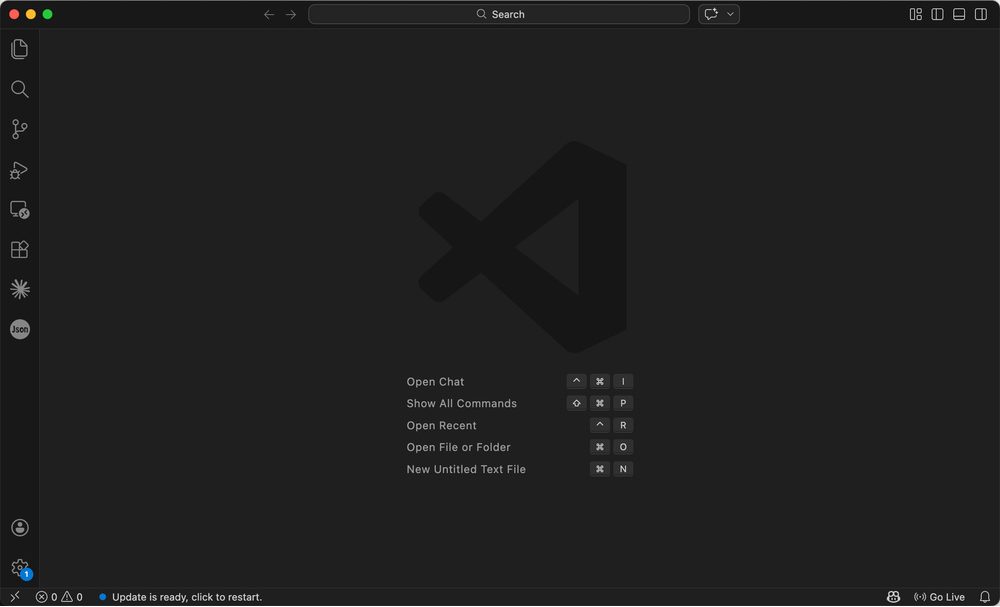Open the Extensions view
1000x607 pixels.
(19, 250)
